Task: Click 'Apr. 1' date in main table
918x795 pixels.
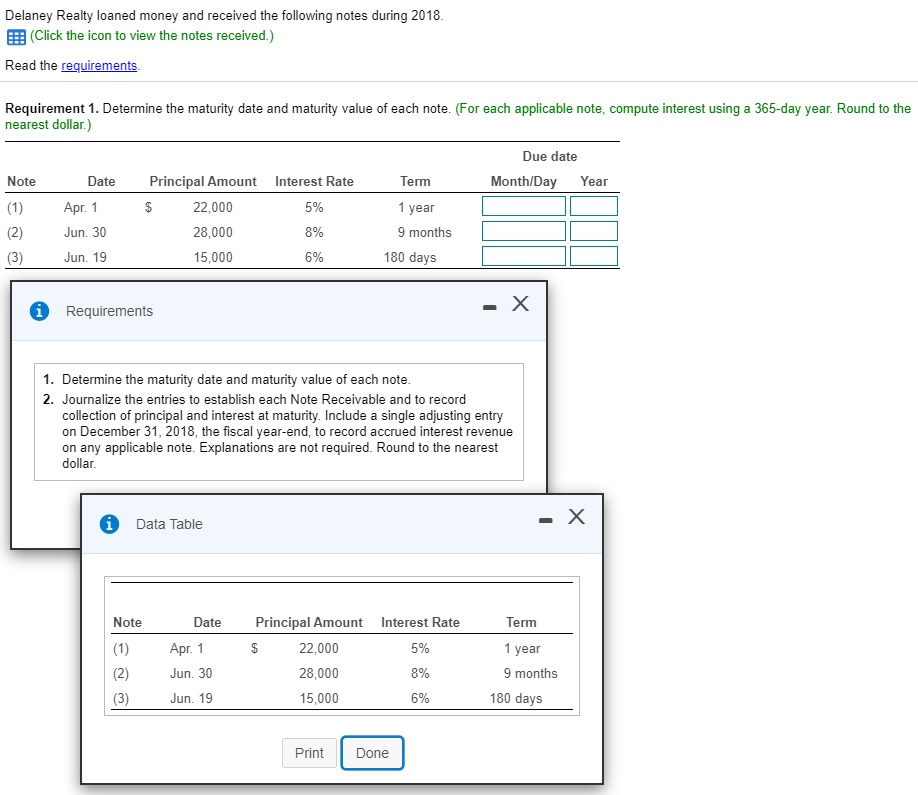Action: (x=81, y=208)
